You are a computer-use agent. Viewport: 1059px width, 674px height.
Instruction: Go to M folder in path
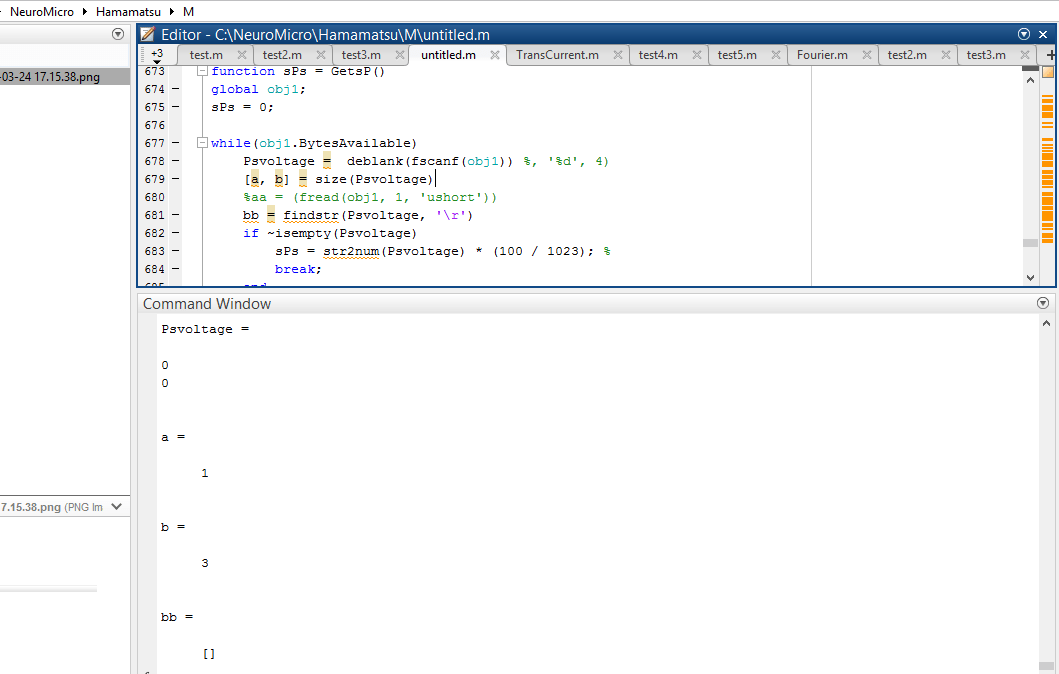click(188, 11)
